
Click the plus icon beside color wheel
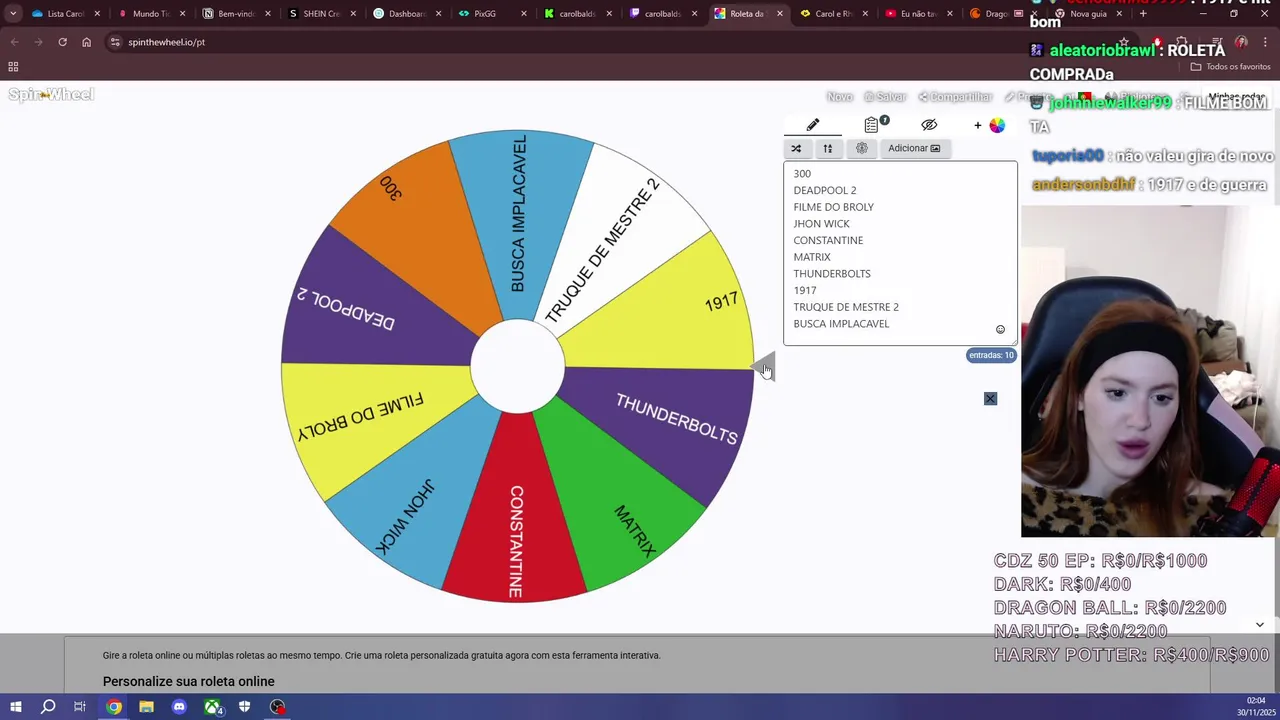click(x=978, y=125)
